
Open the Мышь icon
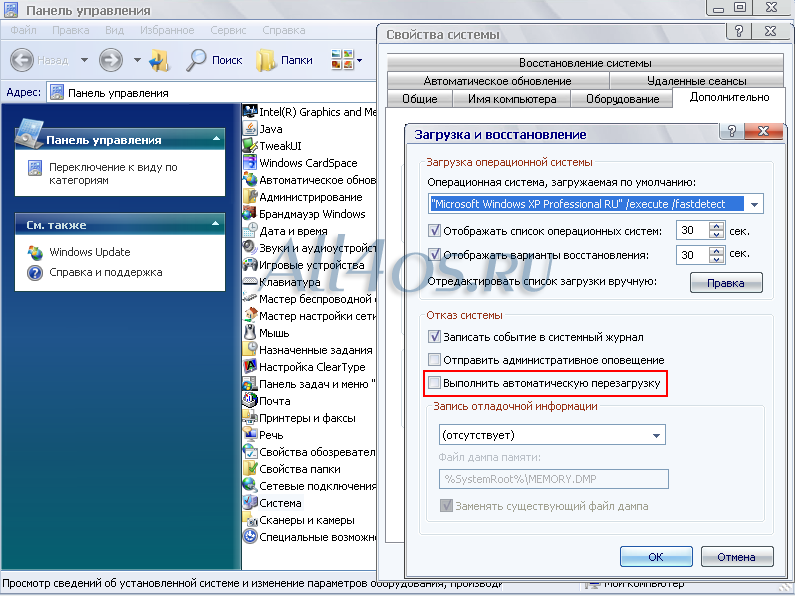[x=250, y=333]
